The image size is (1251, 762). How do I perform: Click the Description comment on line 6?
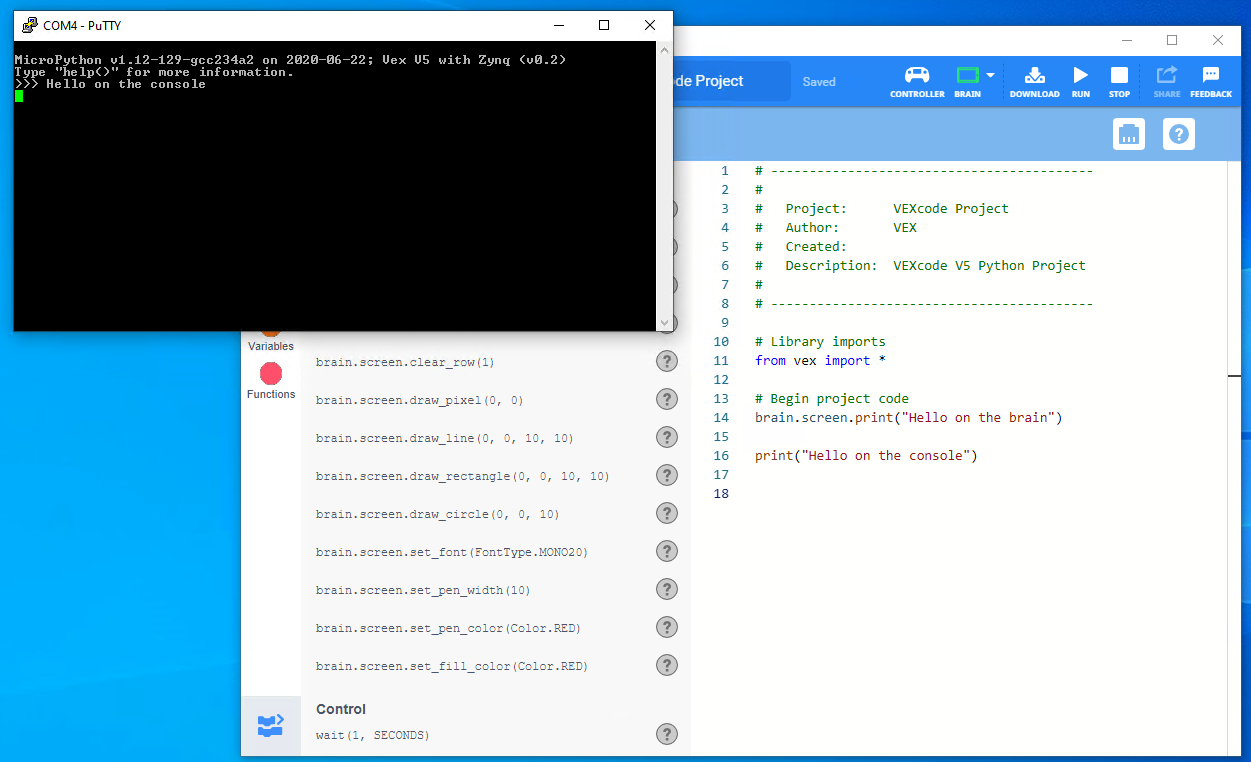pyautogui.click(x=921, y=265)
